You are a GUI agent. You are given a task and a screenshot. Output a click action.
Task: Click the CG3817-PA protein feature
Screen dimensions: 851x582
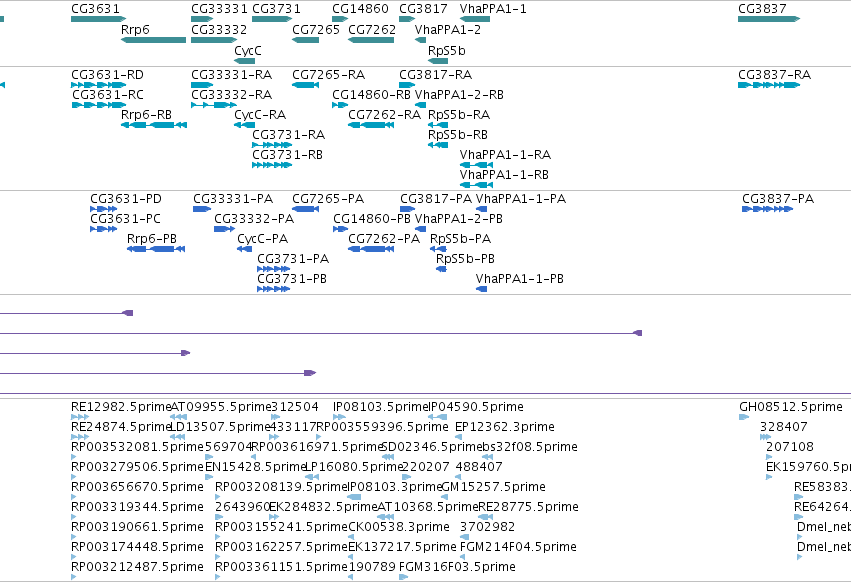click(x=408, y=209)
